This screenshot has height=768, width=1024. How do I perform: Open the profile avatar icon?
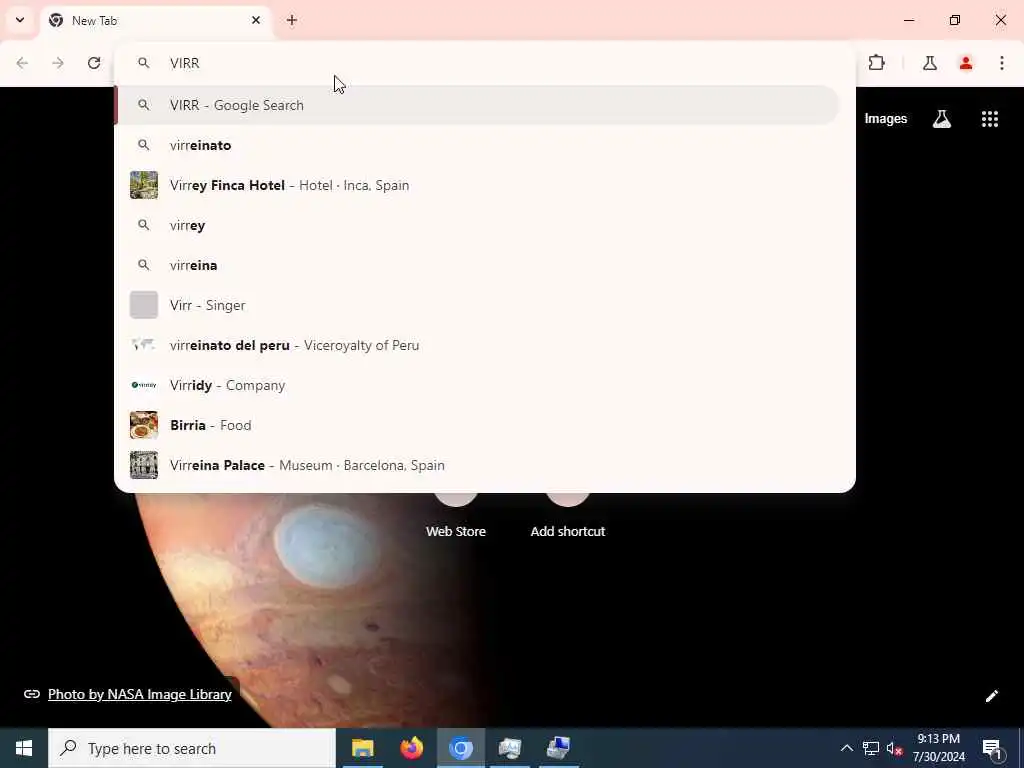point(966,63)
